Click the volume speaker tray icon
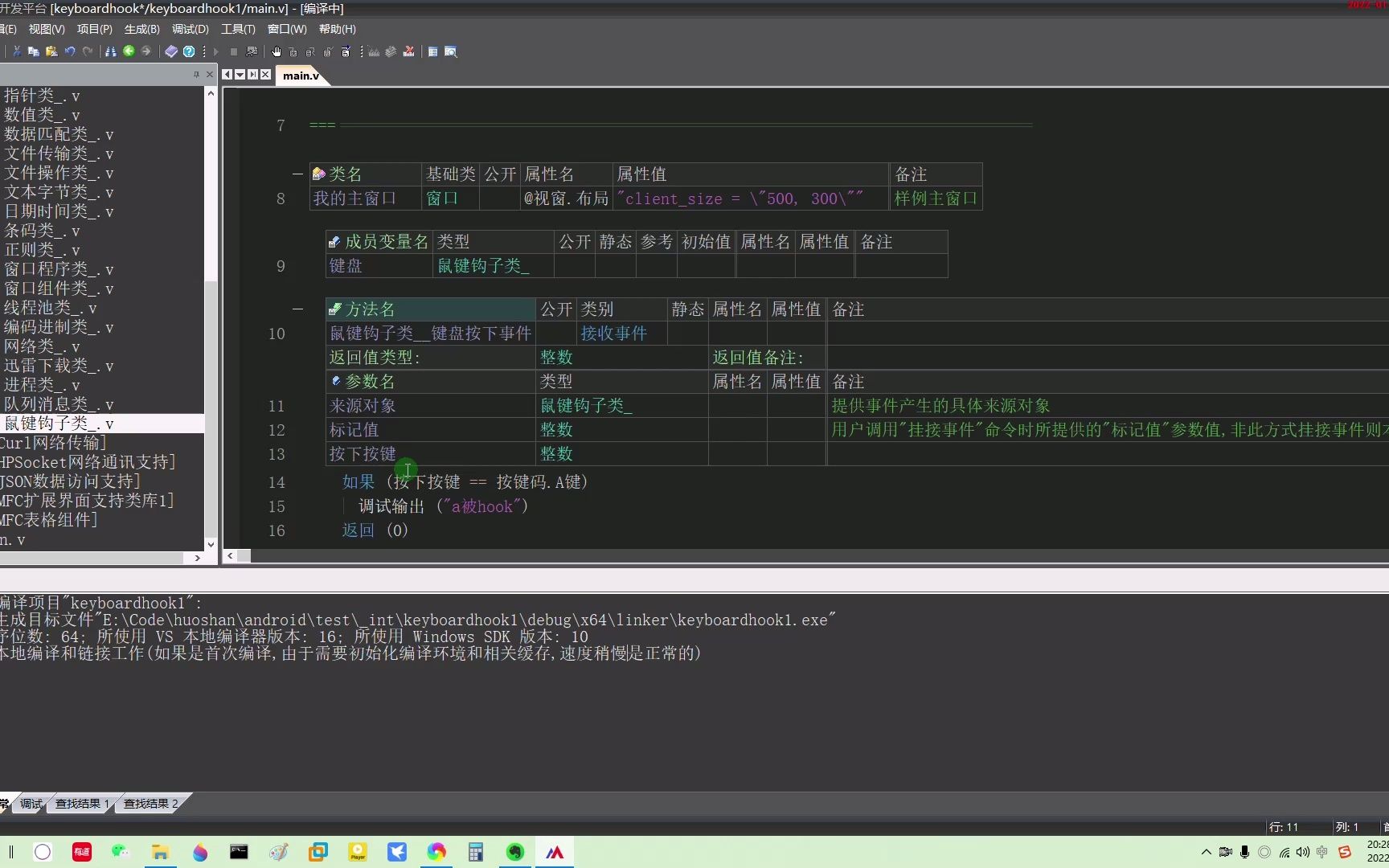The height and width of the screenshot is (868, 1389). [x=1303, y=852]
